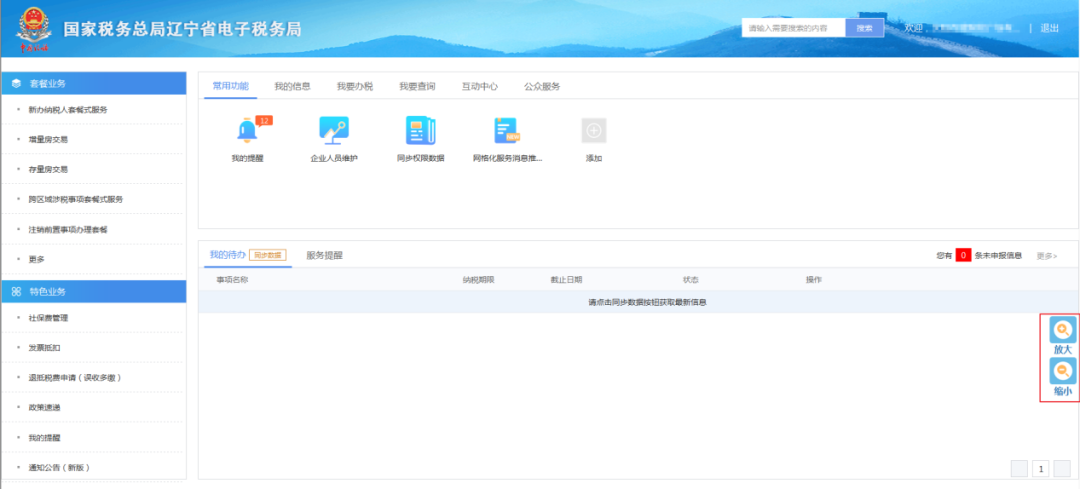Open the 企业人员维护 icon
Screen dimensions: 1080x489
pyautogui.click(x=334, y=130)
